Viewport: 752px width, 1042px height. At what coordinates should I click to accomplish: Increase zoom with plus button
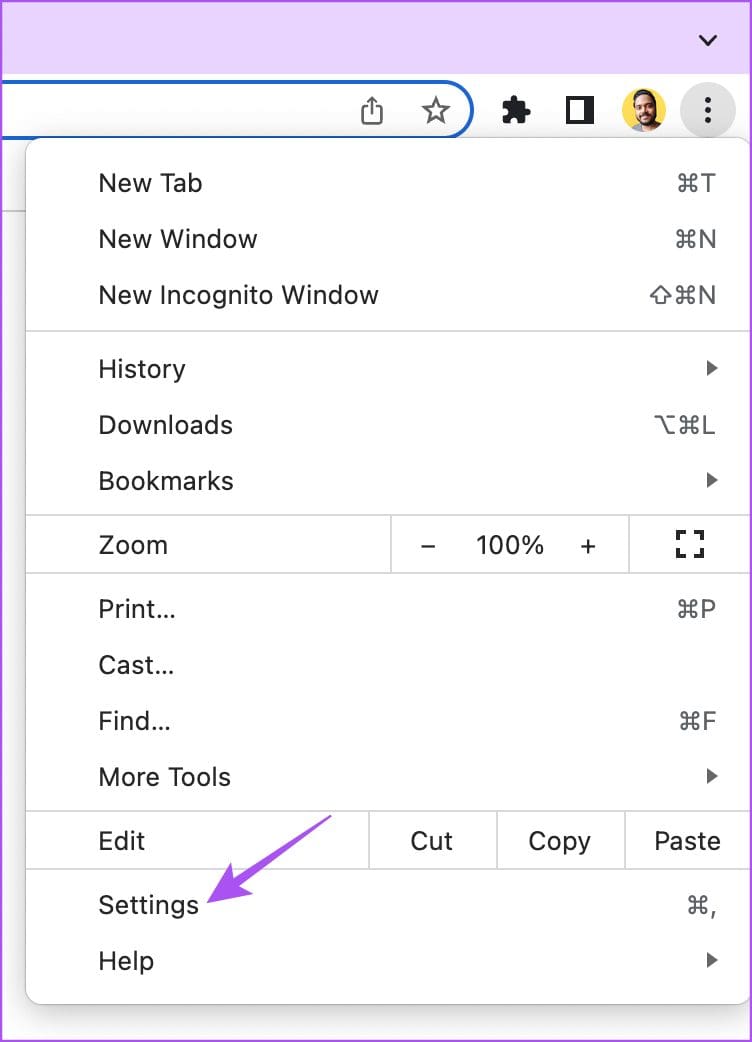pyautogui.click(x=588, y=546)
